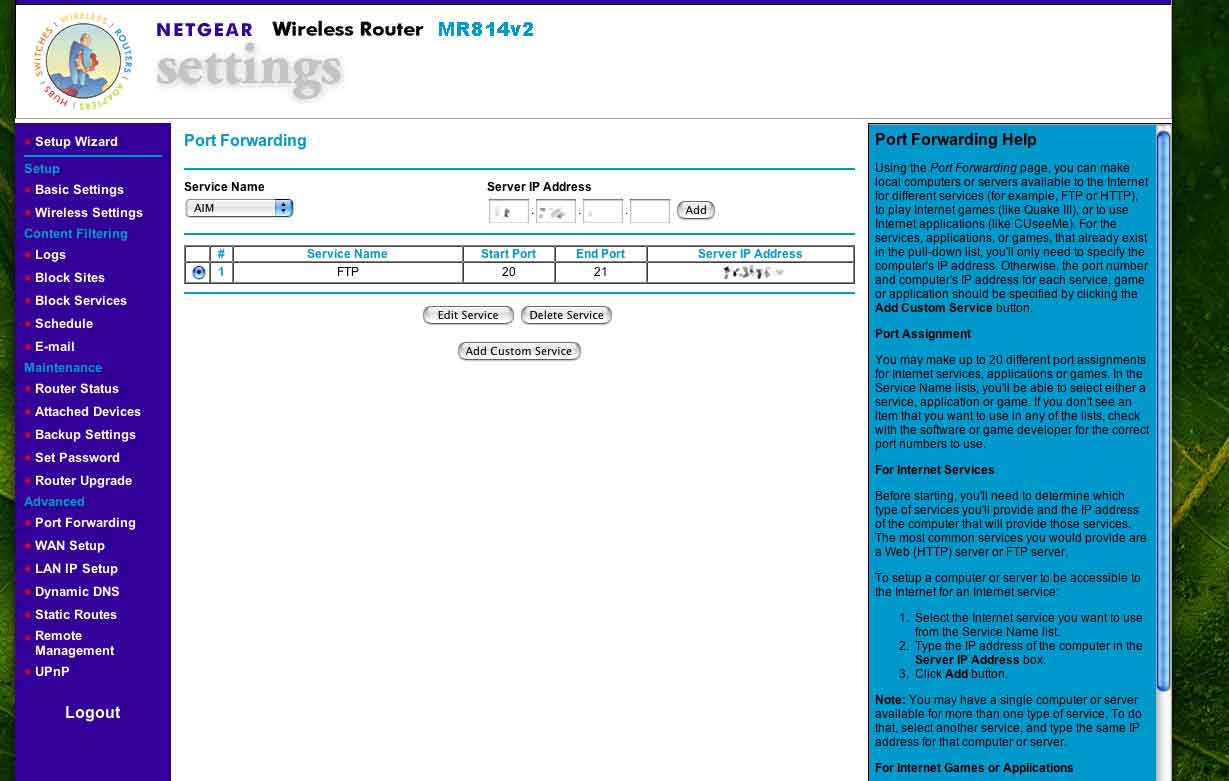Select the FTP service radio button

click(198, 272)
